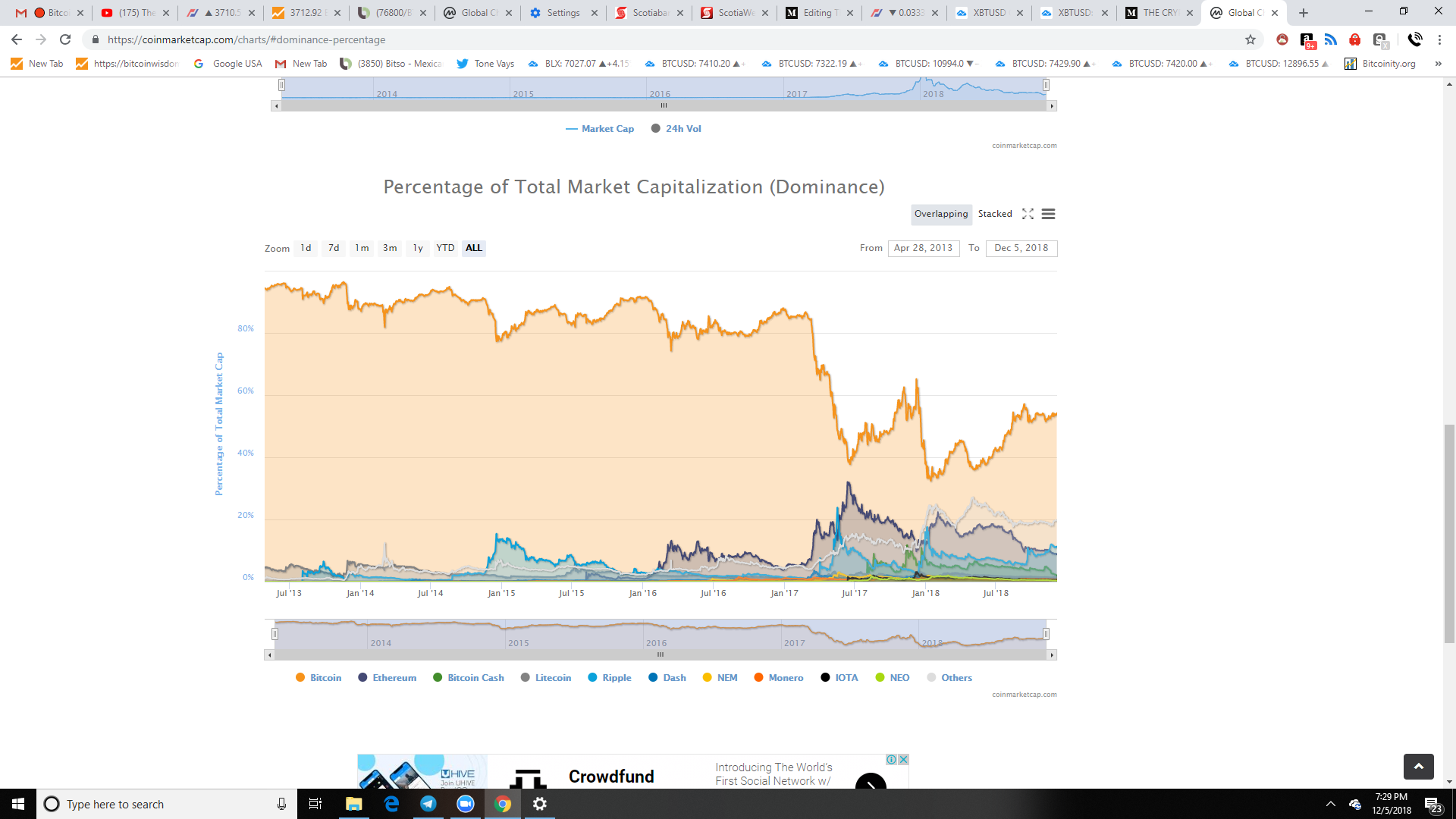Edit the From date field Apr 28, 2013

click(x=923, y=248)
